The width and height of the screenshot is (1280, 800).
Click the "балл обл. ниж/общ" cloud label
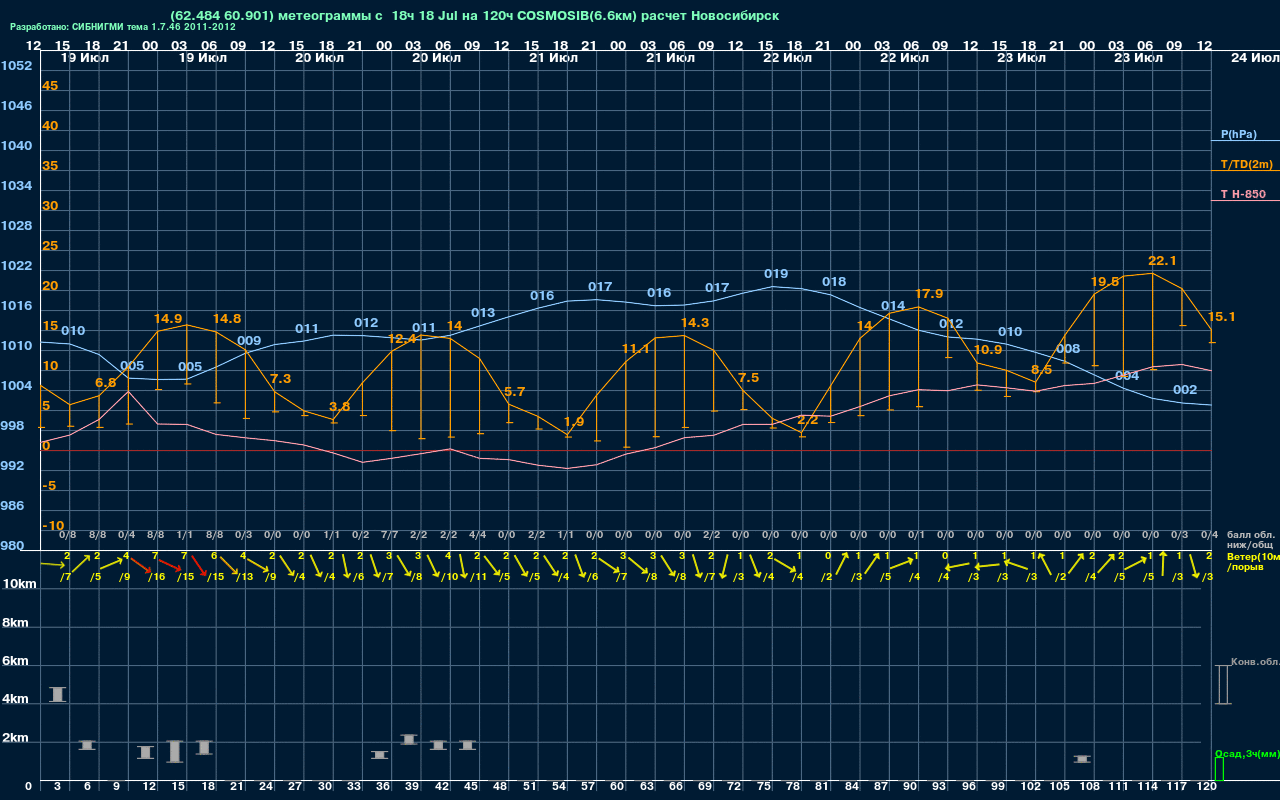(x=1250, y=540)
